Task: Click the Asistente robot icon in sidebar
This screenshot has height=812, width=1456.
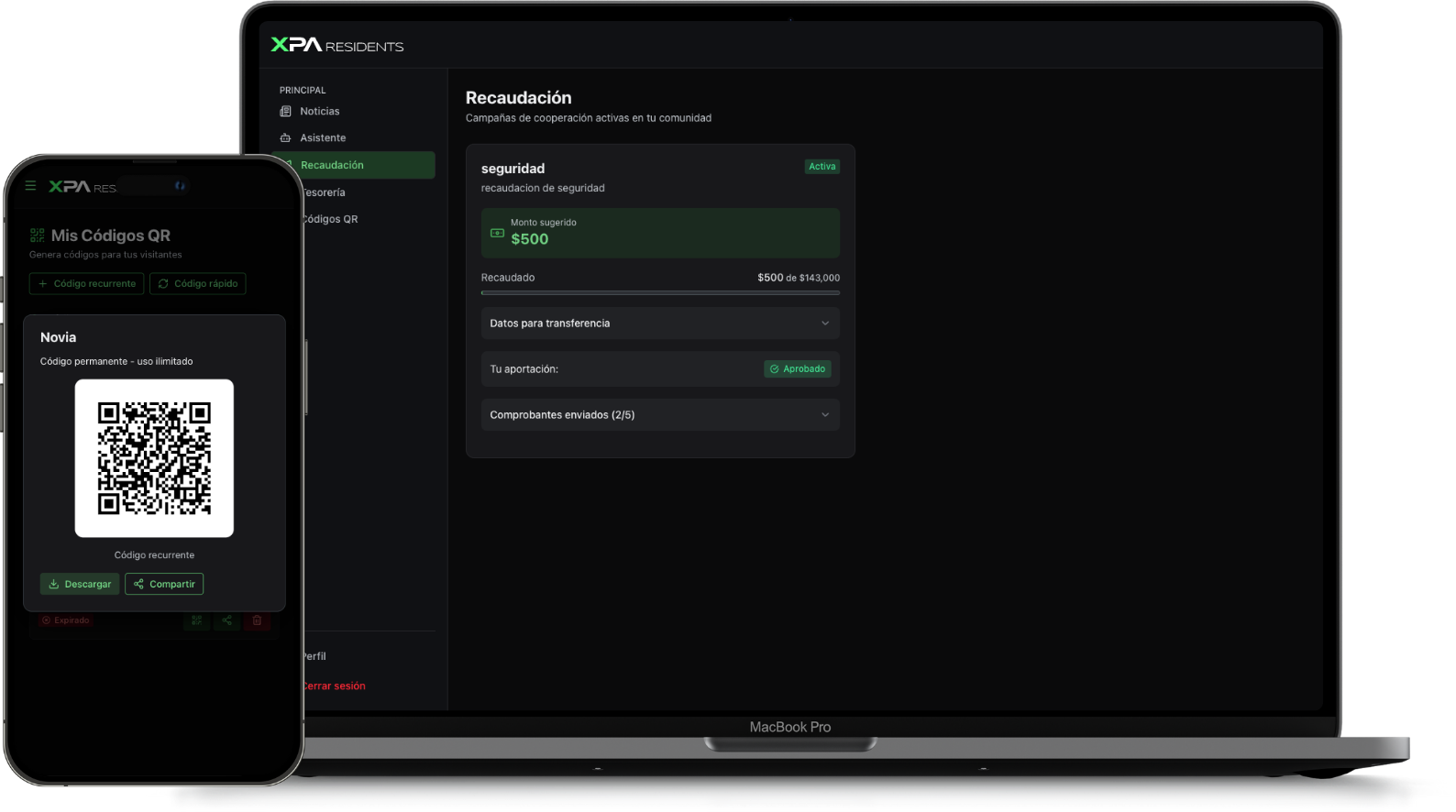Action: pyautogui.click(x=285, y=137)
